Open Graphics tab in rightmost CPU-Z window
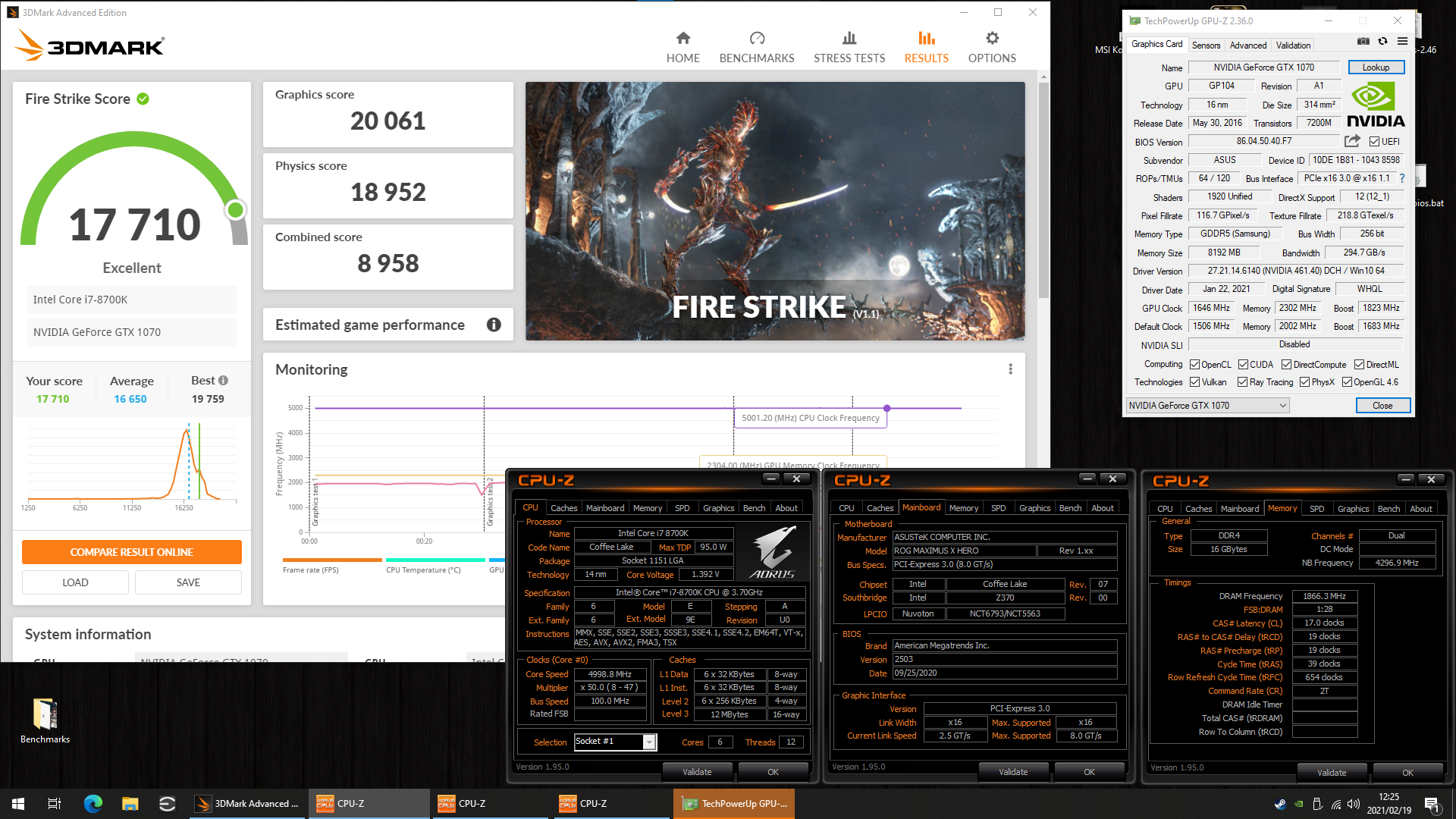Viewport: 1456px width, 819px height. click(x=1353, y=509)
